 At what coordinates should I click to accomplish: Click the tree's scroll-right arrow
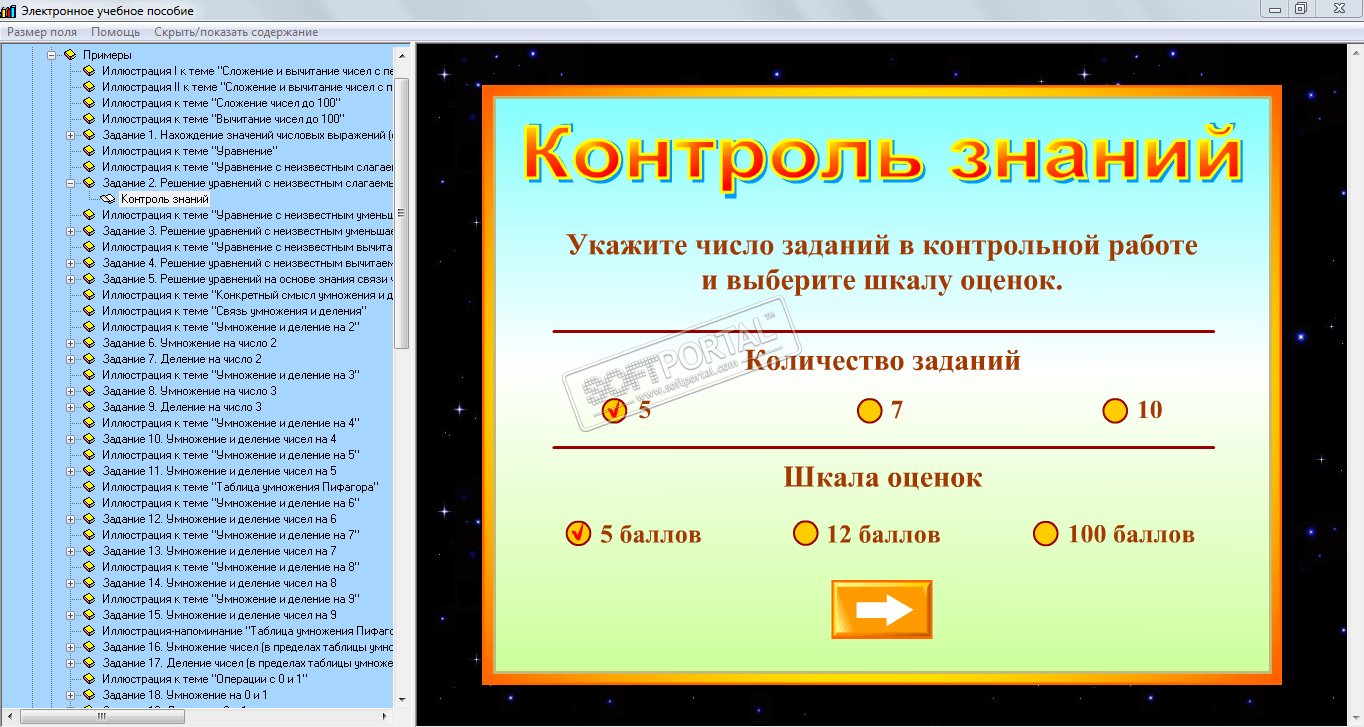(387, 716)
